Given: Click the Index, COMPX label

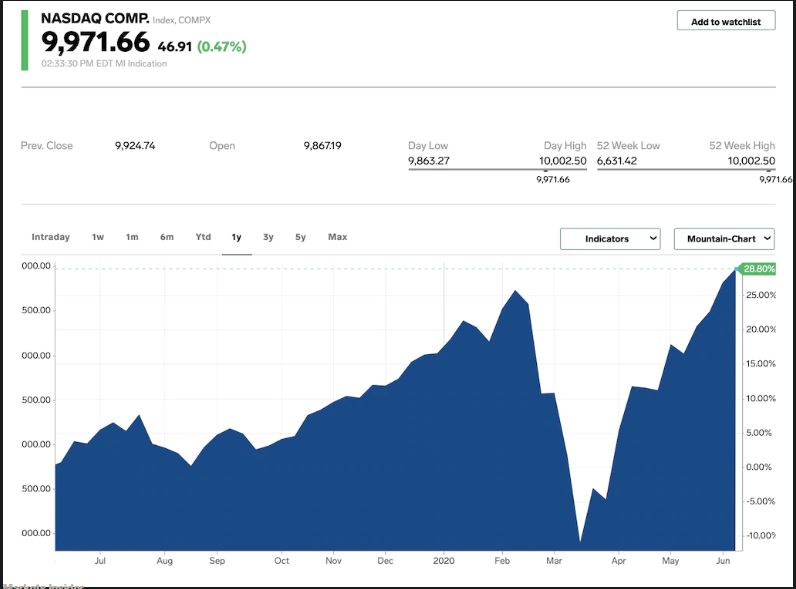Looking at the screenshot, I should point(181,20).
